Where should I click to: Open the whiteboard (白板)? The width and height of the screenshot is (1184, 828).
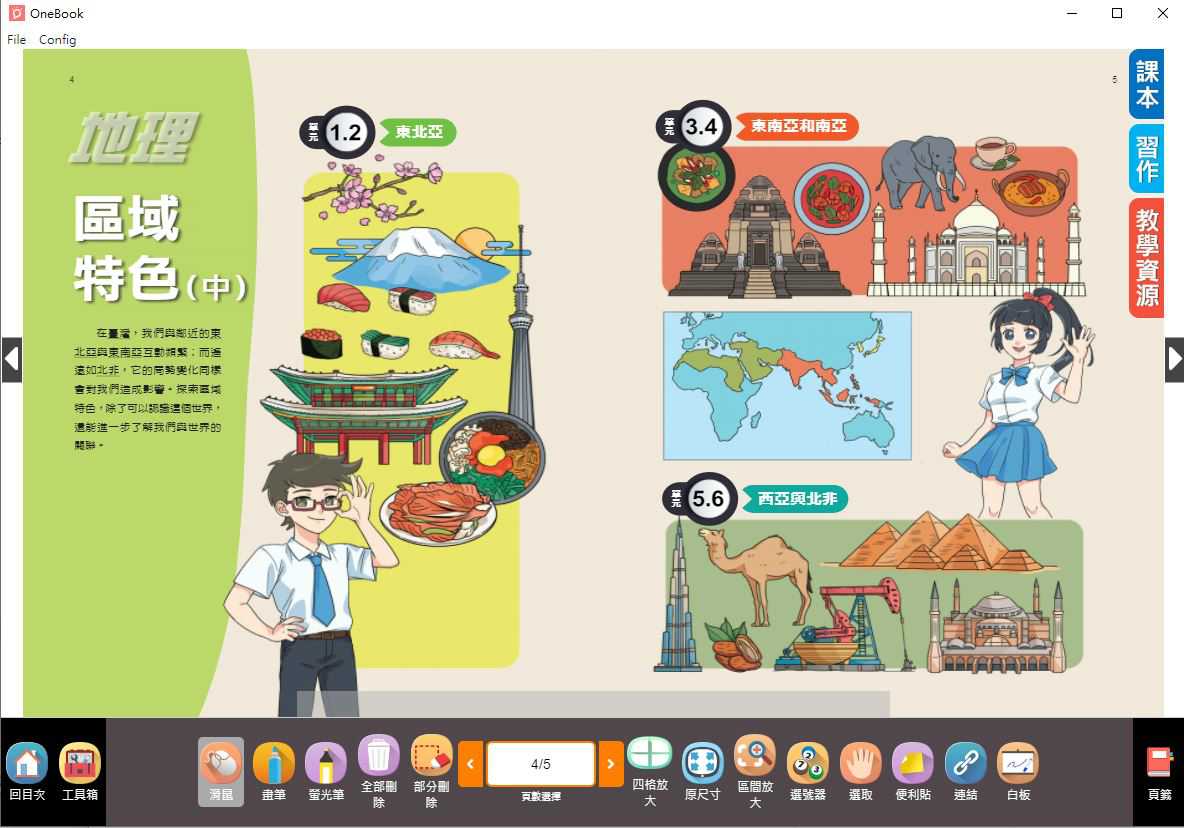(1018, 771)
